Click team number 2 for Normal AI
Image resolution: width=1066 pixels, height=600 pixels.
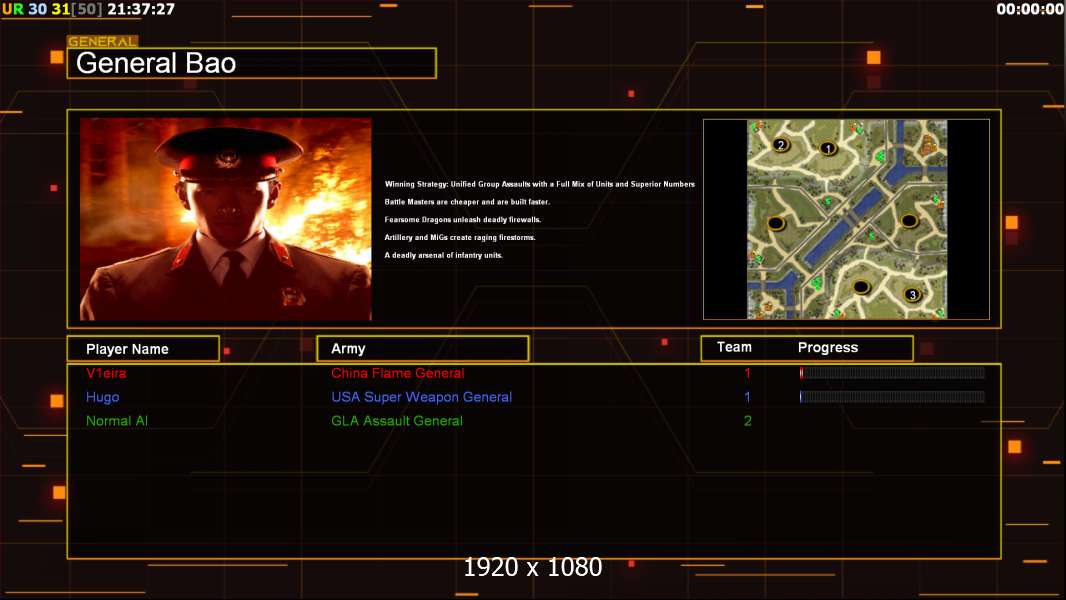pos(747,421)
